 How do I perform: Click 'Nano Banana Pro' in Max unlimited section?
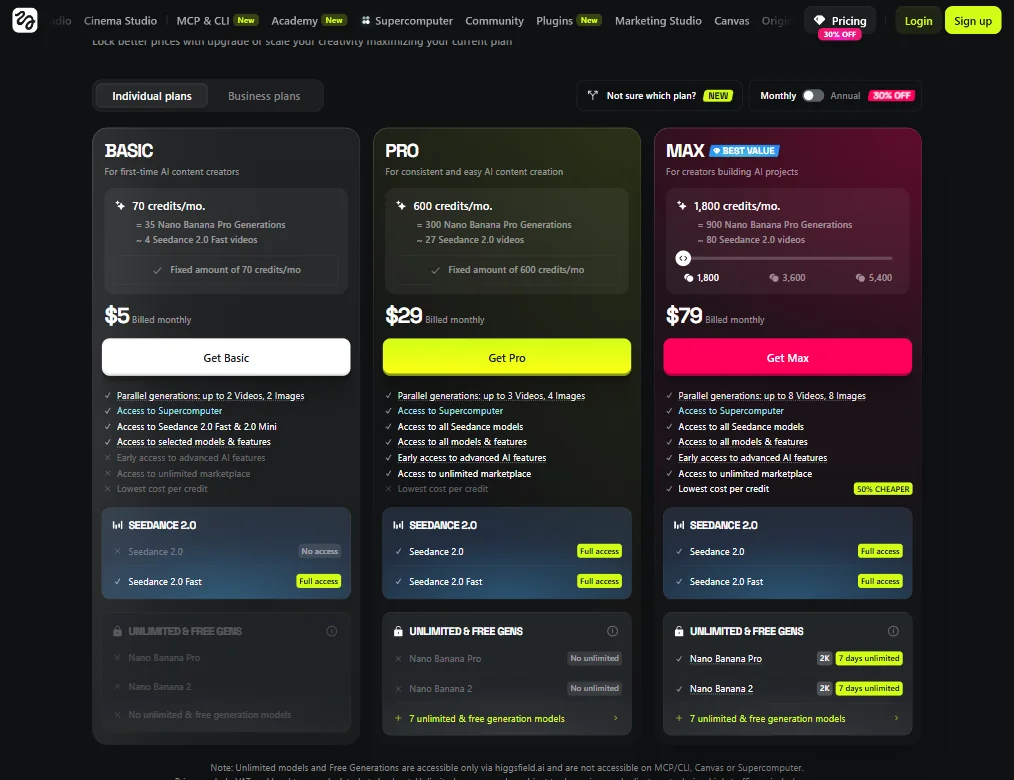click(726, 658)
